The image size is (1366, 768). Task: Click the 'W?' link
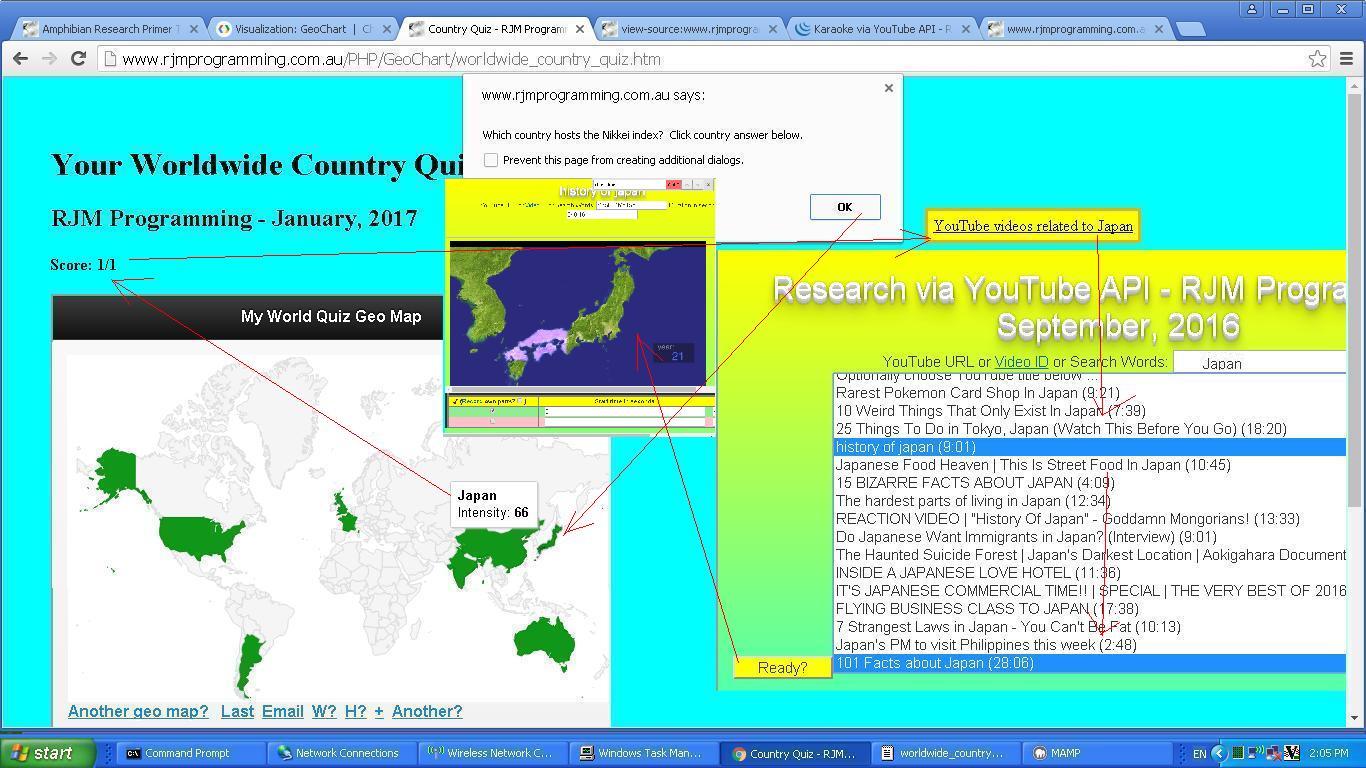tap(324, 711)
